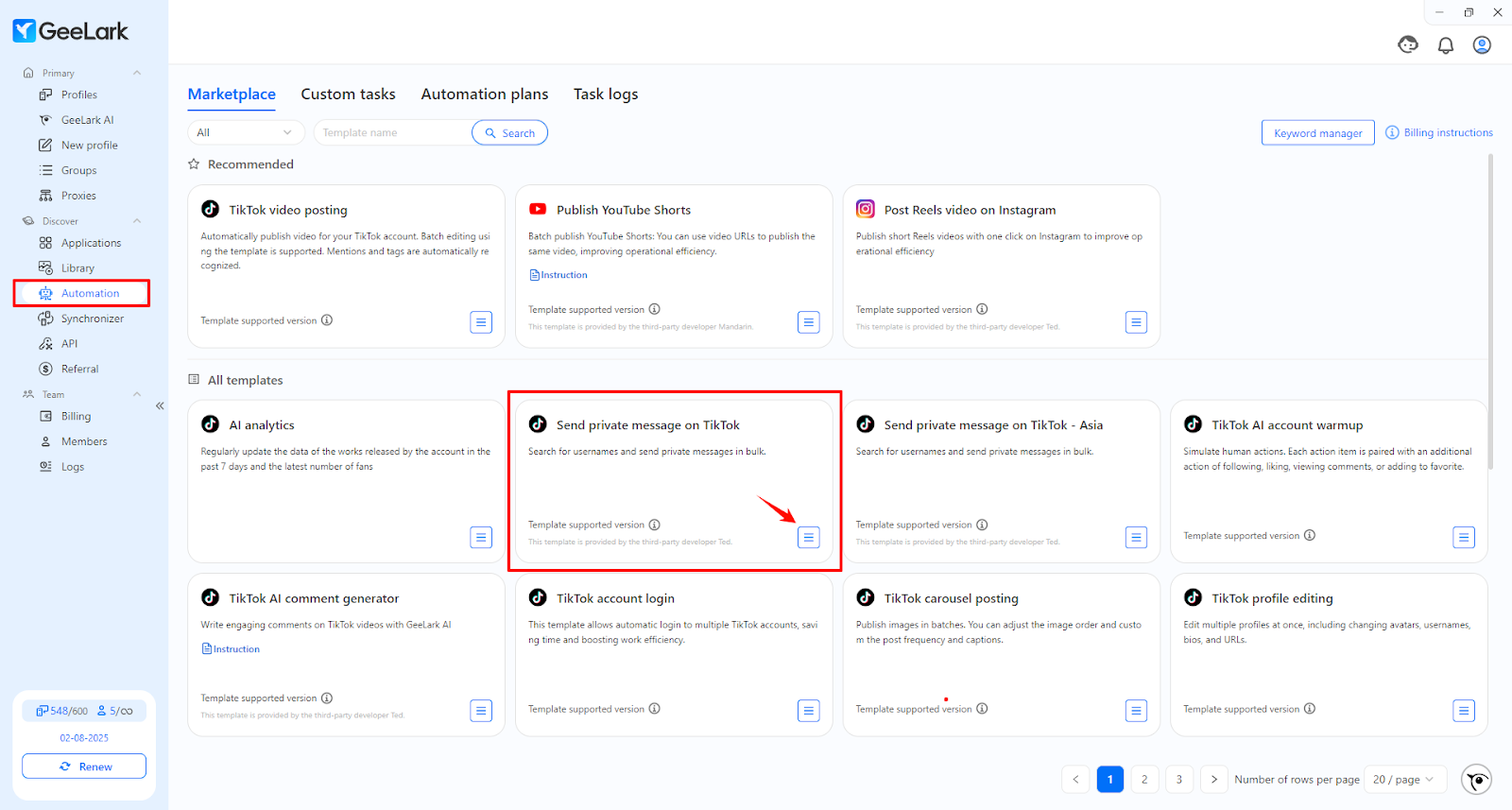Open Groups in the sidebar
Screen dimensions: 1512x810
click(x=80, y=170)
